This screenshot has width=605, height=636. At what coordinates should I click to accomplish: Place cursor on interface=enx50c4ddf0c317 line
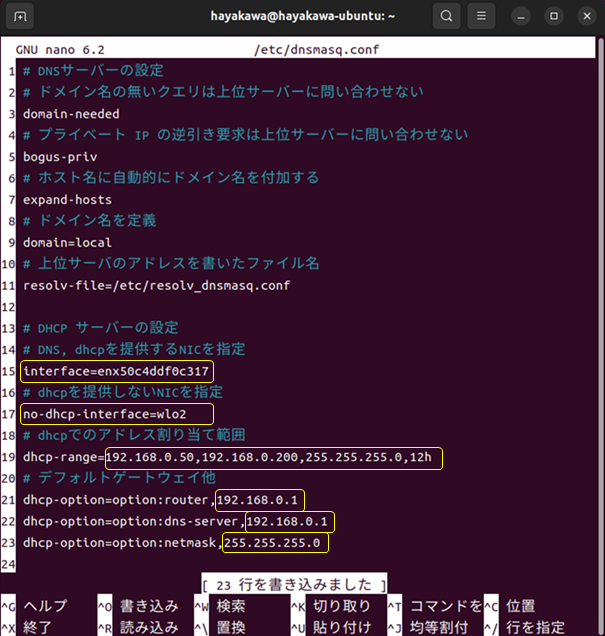click(x=116, y=371)
